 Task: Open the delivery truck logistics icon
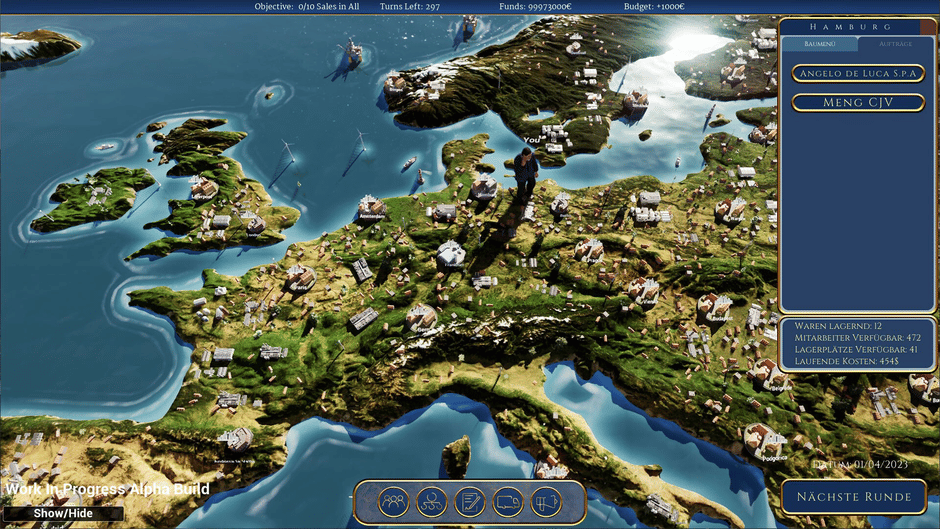tap(508, 501)
